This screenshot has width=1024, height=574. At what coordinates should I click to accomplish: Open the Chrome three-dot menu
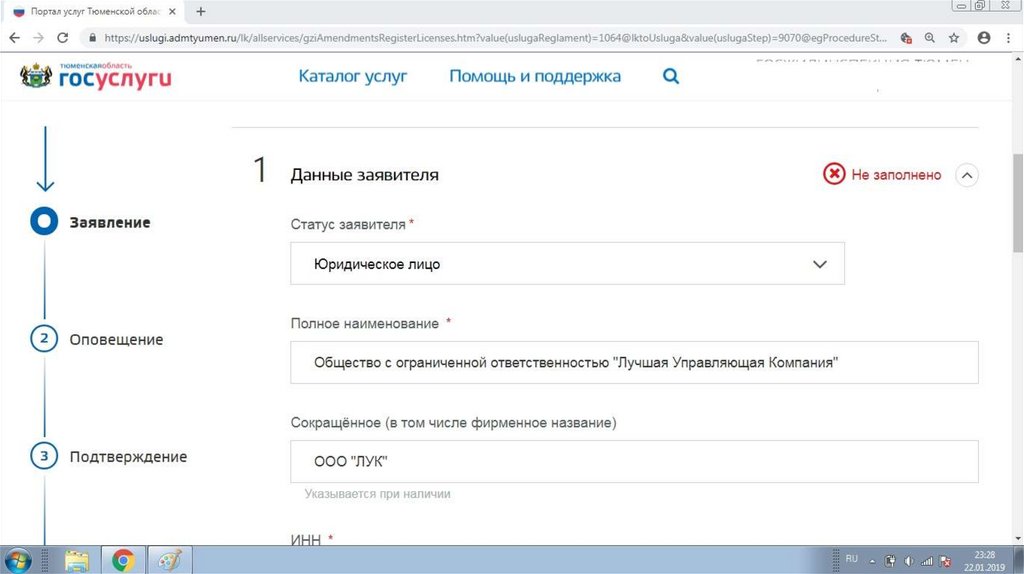pyautogui.click(x=1008, y=38)
